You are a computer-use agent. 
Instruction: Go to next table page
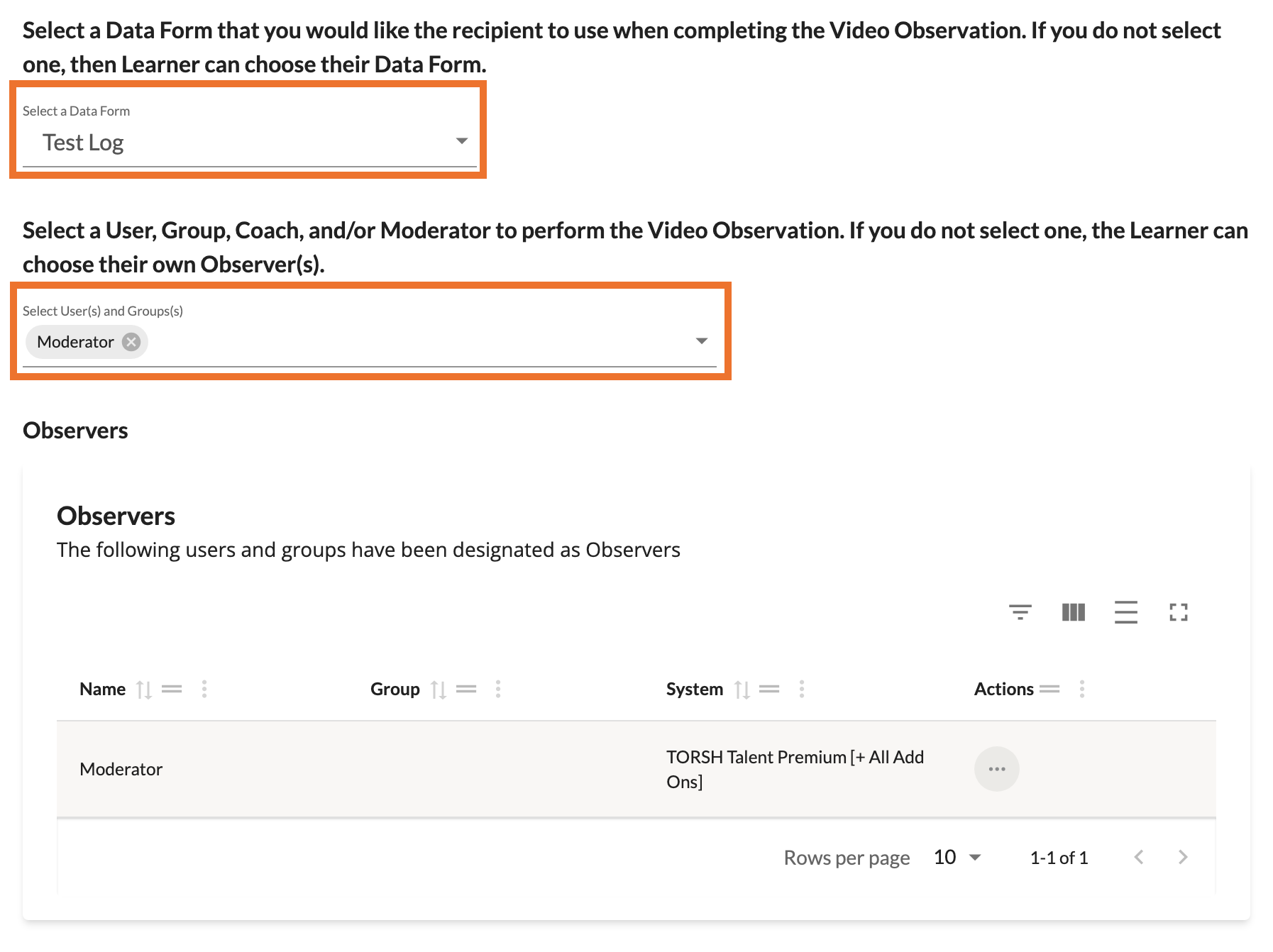[x=1182, y=857]
